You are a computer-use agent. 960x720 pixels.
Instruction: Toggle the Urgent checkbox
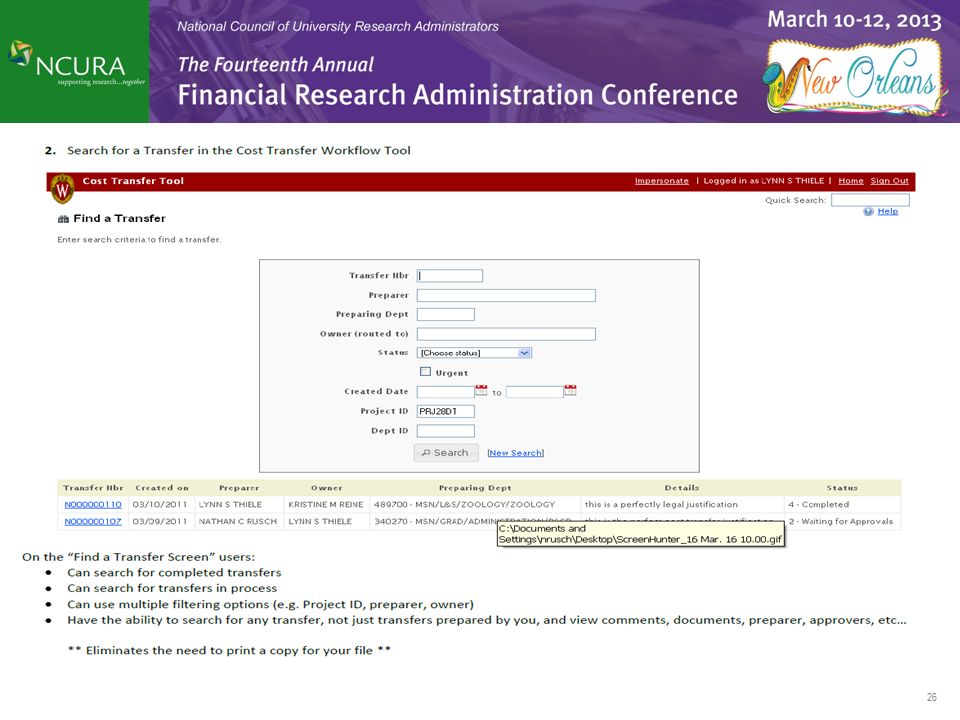(426, 372)
